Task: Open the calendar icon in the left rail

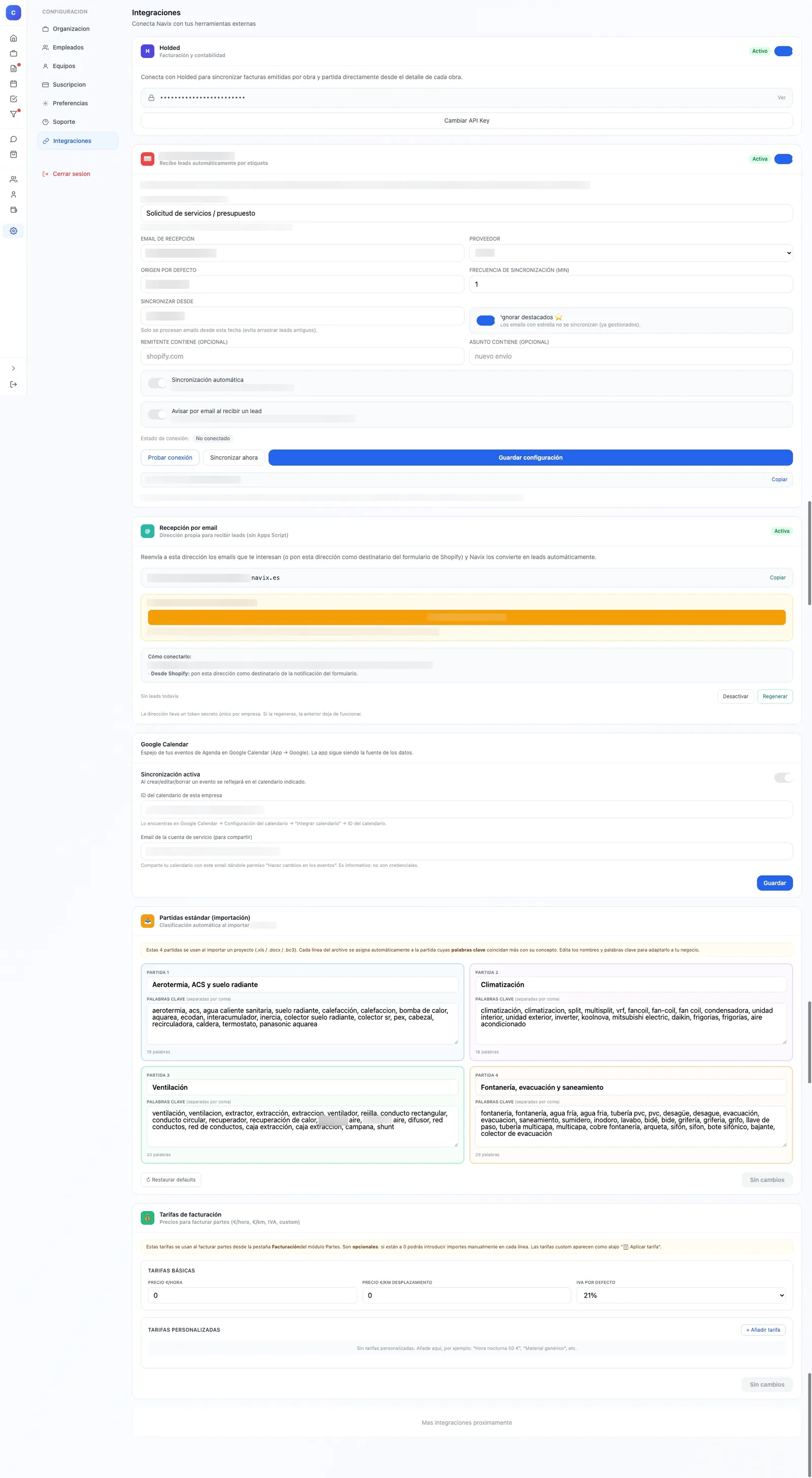Action: [x=13, y=84]
